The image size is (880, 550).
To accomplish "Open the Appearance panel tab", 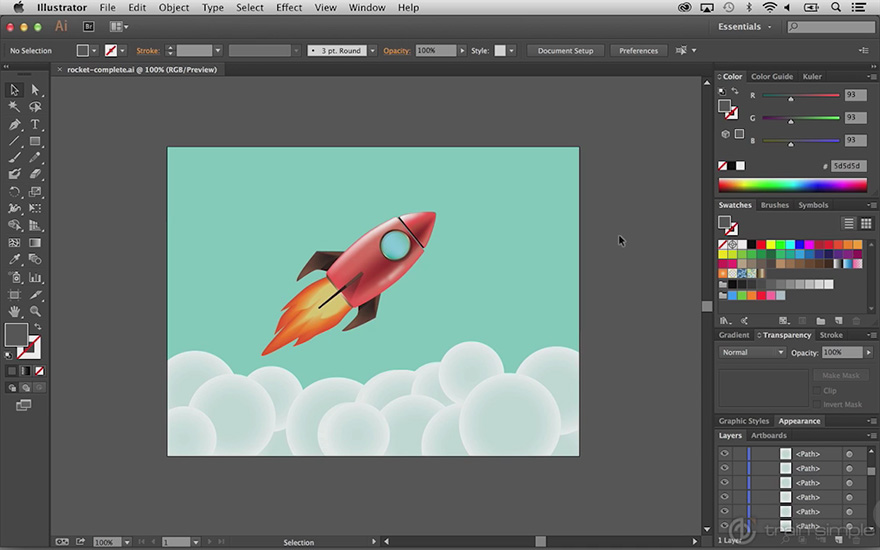I will point(799,421).
